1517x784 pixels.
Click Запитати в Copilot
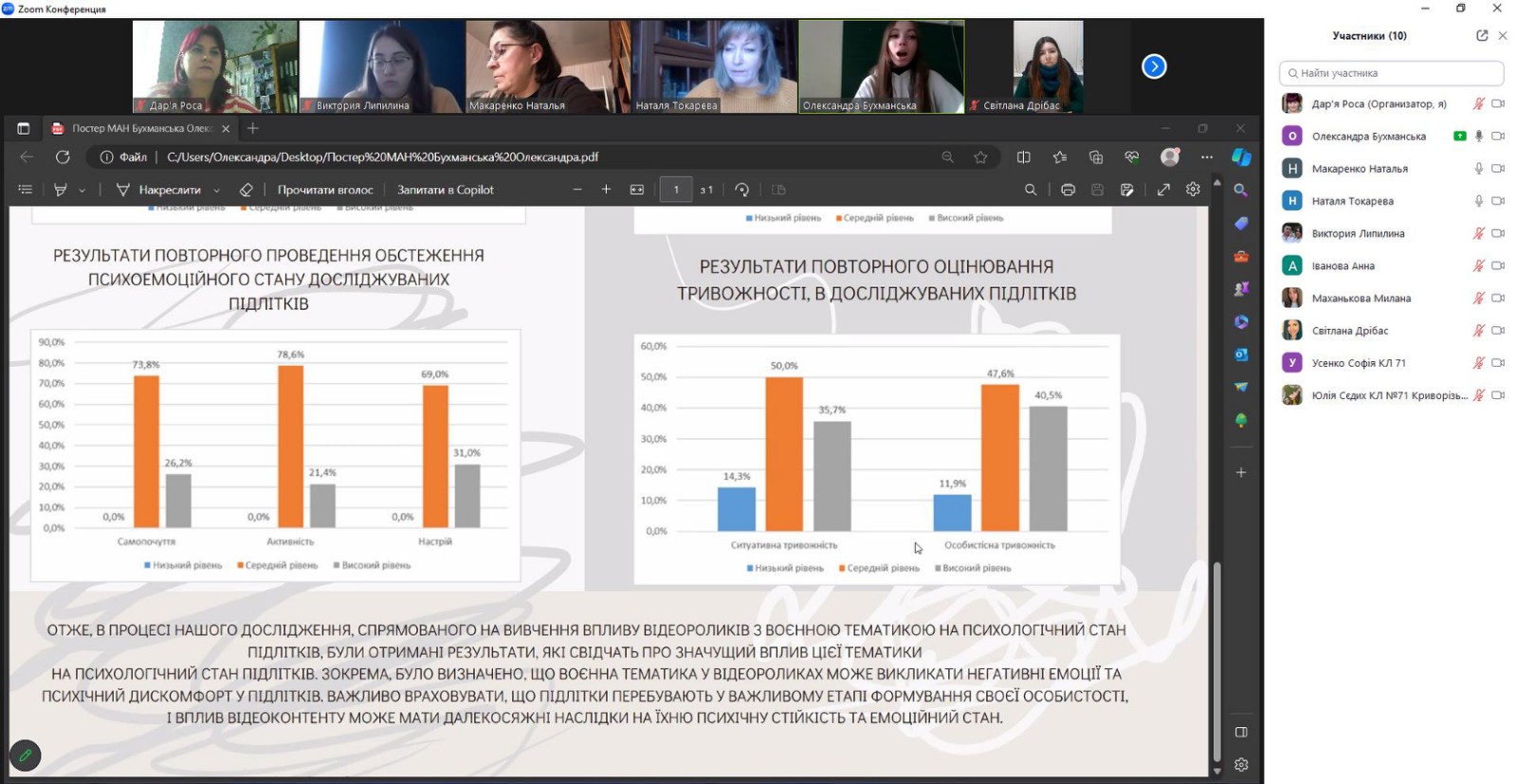pyautogui.click(x=446, y=190)
